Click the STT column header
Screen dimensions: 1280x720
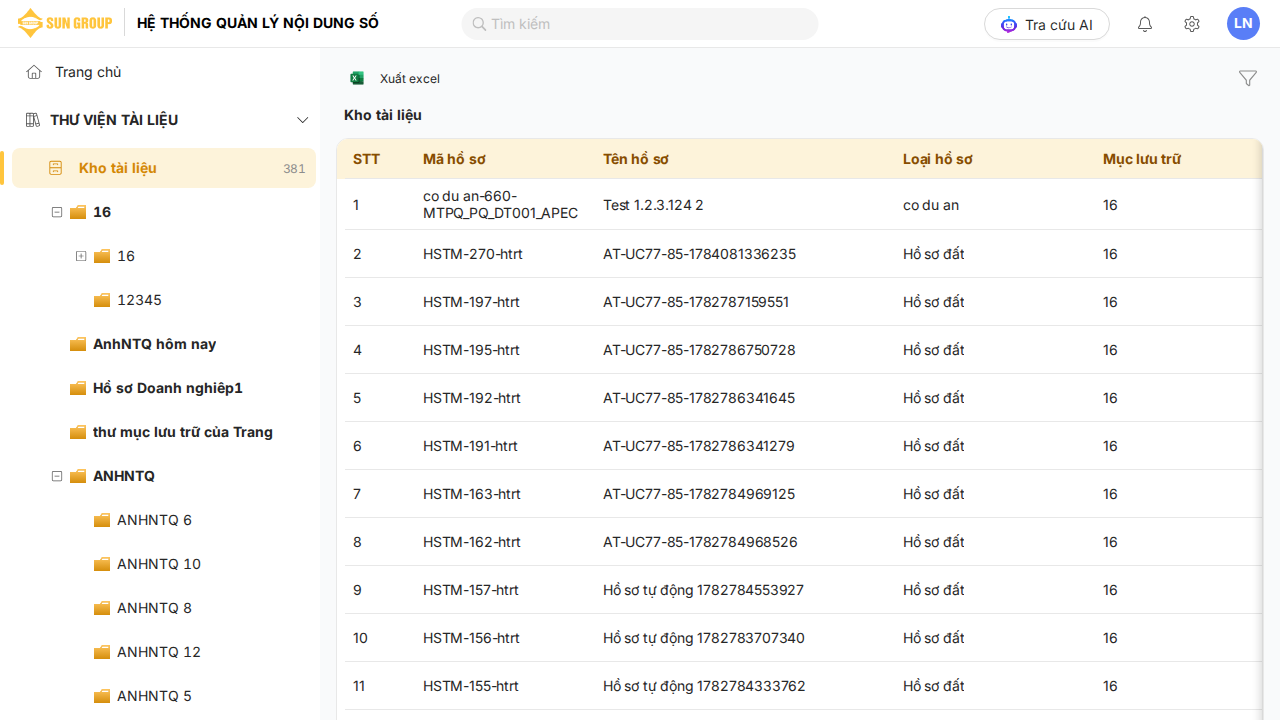pyautogui.click(x=366, y=159)
